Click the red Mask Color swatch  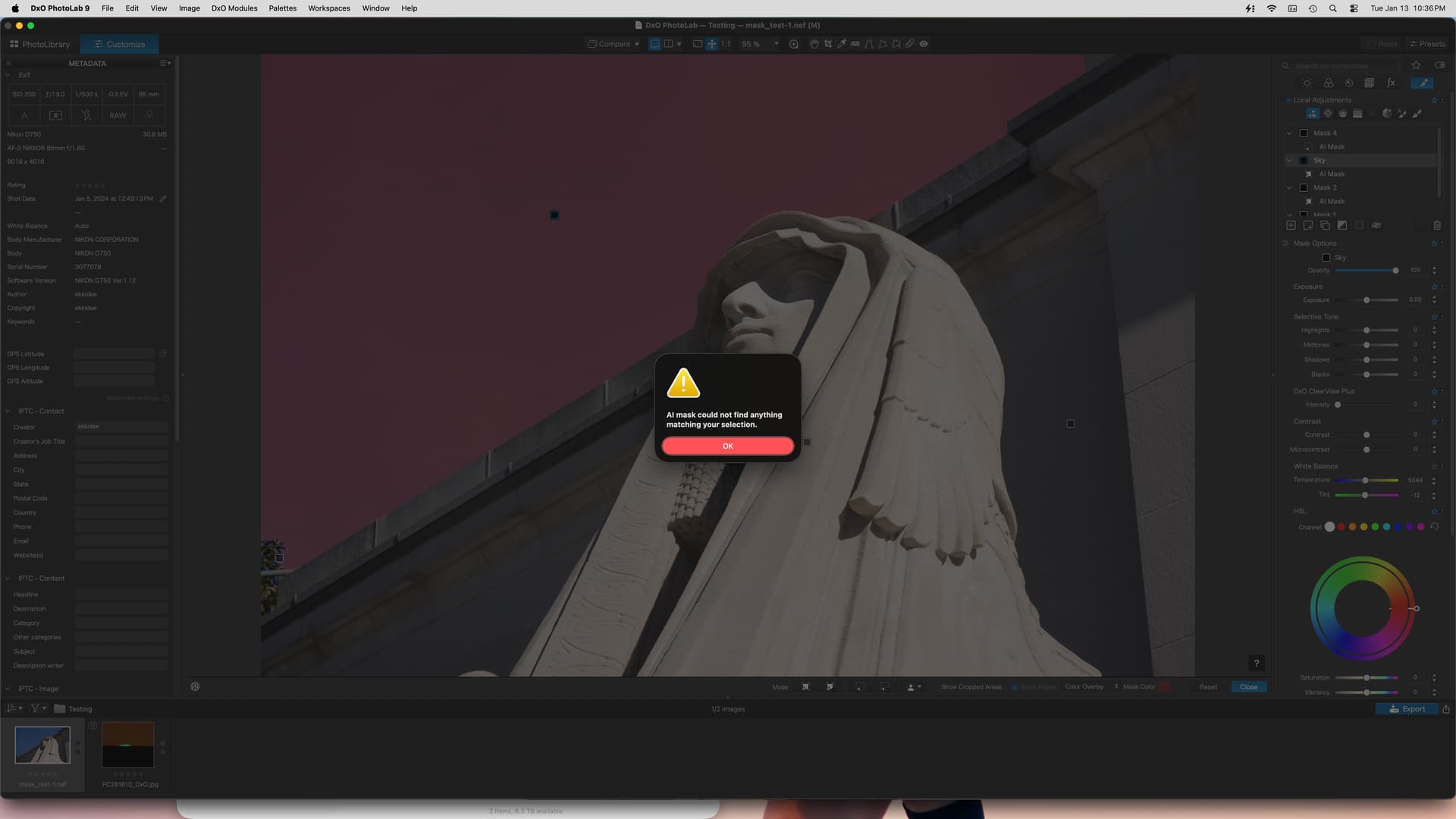pos(1165,687)
